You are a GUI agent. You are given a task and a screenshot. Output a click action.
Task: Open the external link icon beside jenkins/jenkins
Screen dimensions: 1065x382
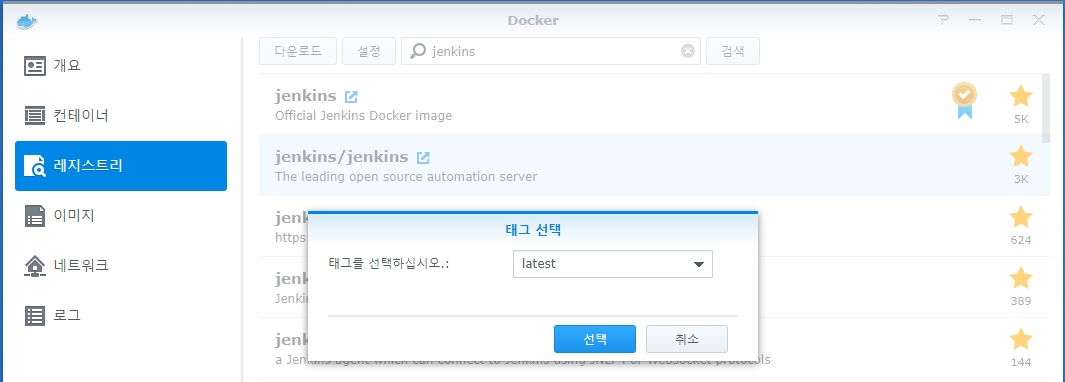tap(423, 158)
